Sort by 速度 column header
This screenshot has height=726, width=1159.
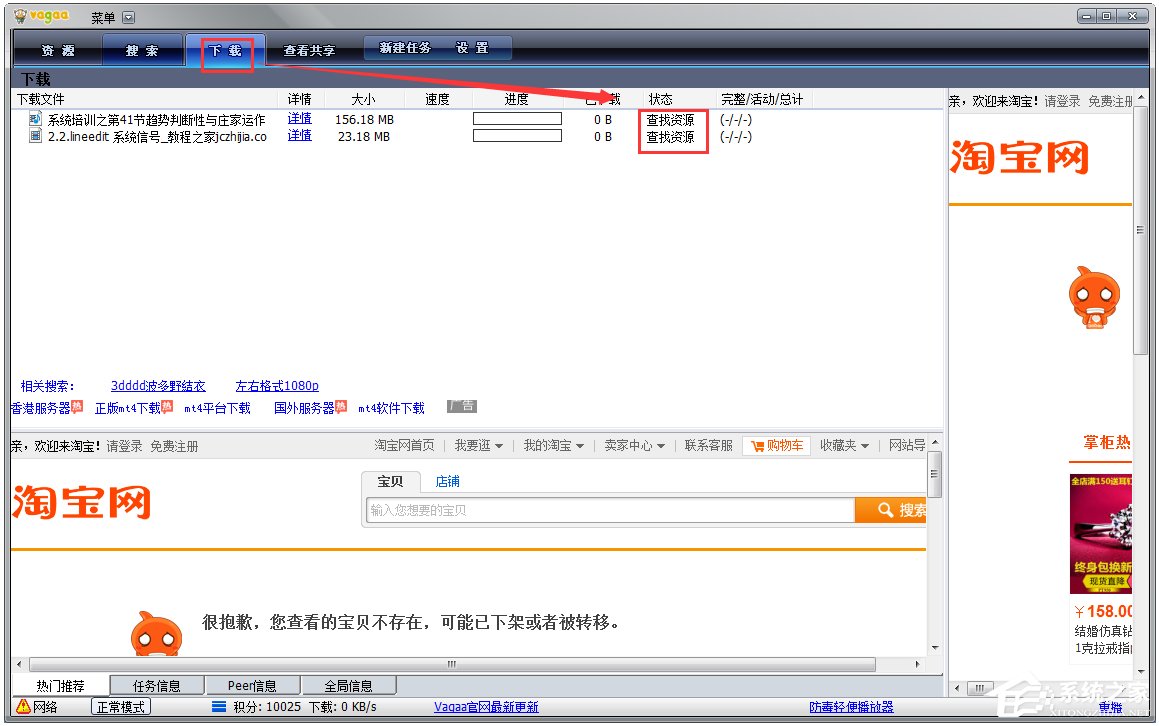[438, 99]
